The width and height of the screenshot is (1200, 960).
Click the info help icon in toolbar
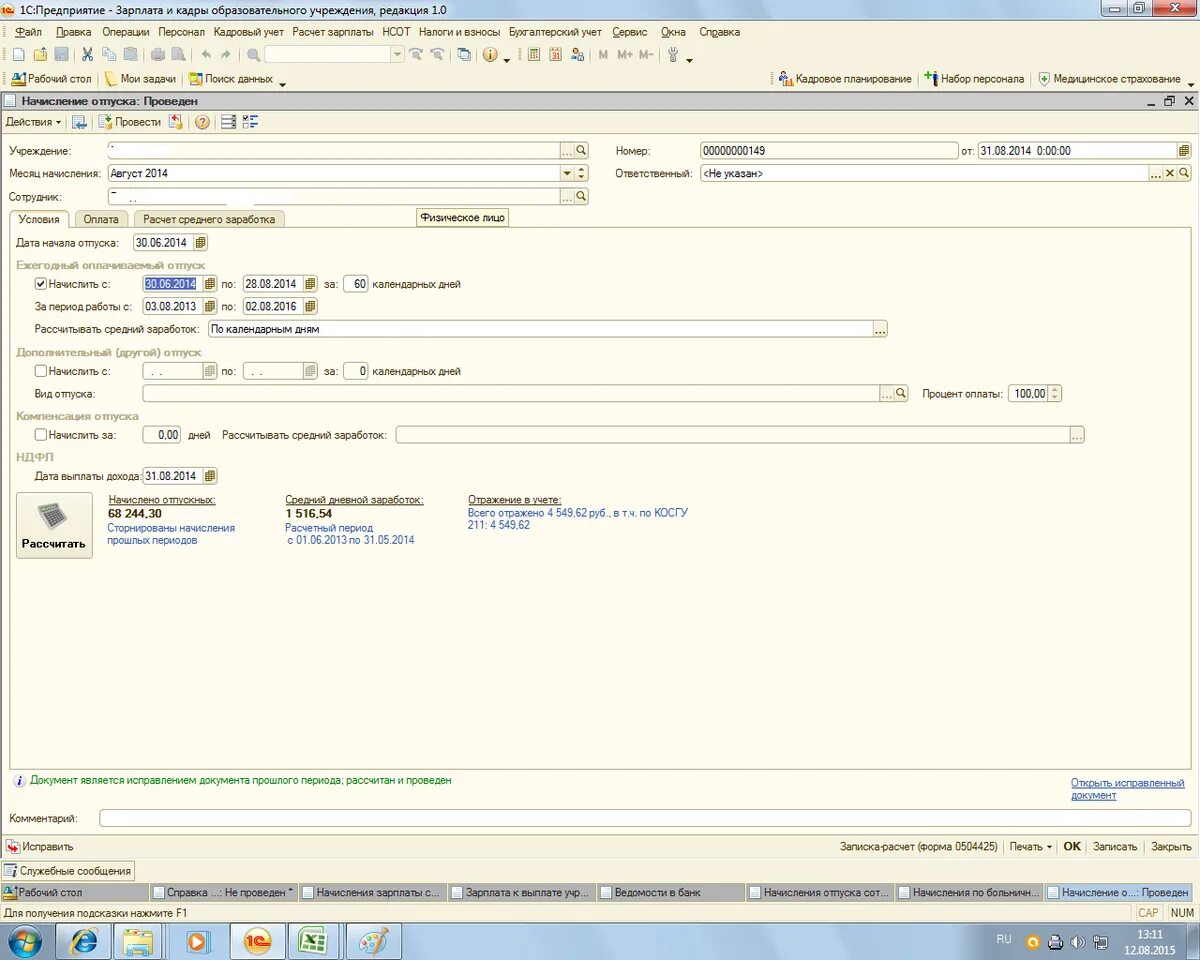pyautogui.click(x=490, y=55)
